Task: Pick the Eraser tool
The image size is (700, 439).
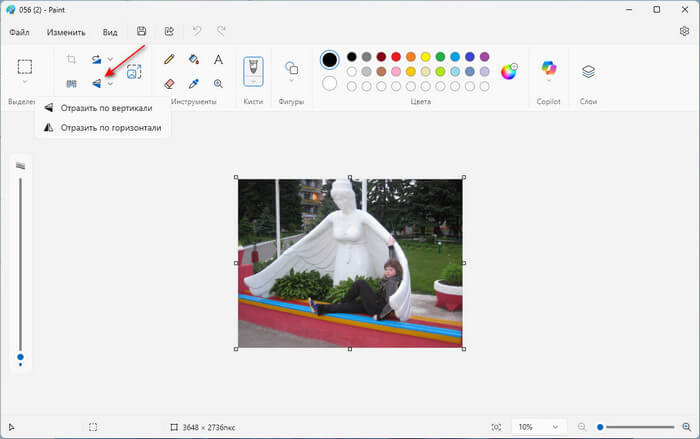Action: pos(169,84)
